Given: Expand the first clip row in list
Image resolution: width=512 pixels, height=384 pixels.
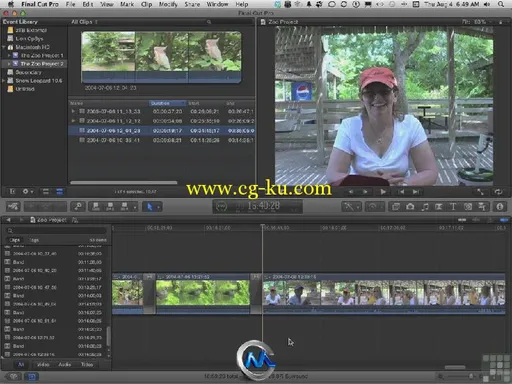Looking at the screenshot, I should point(73,111).
